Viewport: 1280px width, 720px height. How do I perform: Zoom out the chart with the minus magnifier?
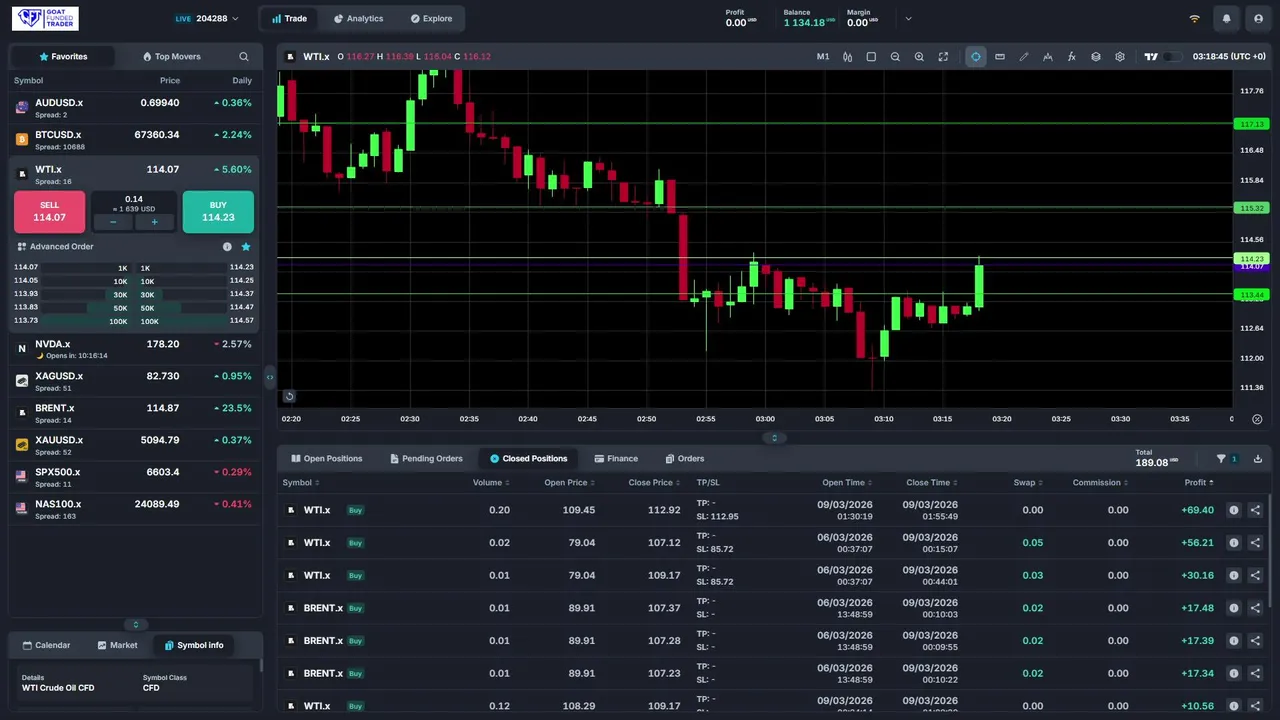click(x=895, y=57)
